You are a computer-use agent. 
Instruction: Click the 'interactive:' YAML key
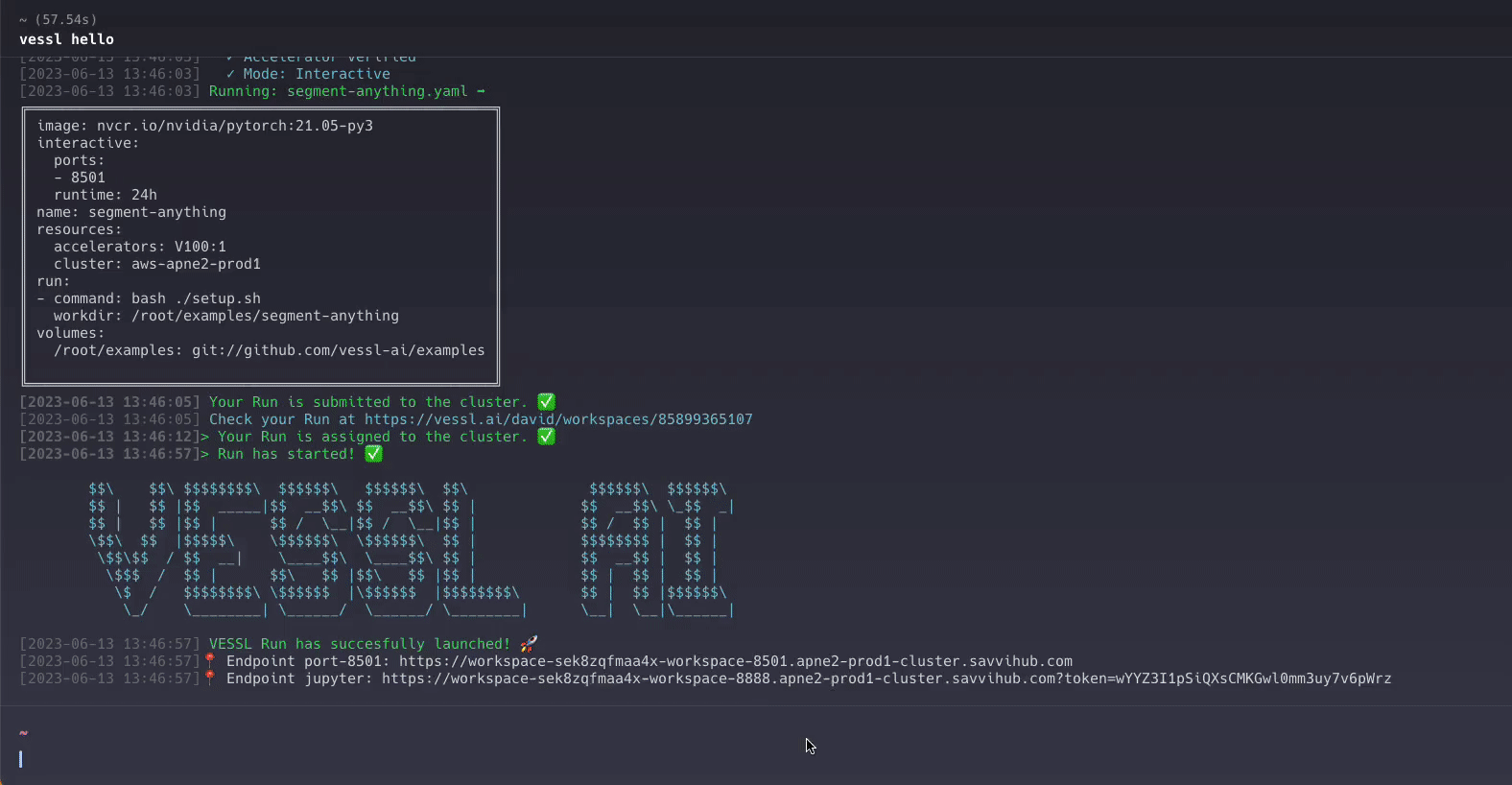[x=88, y=143]
